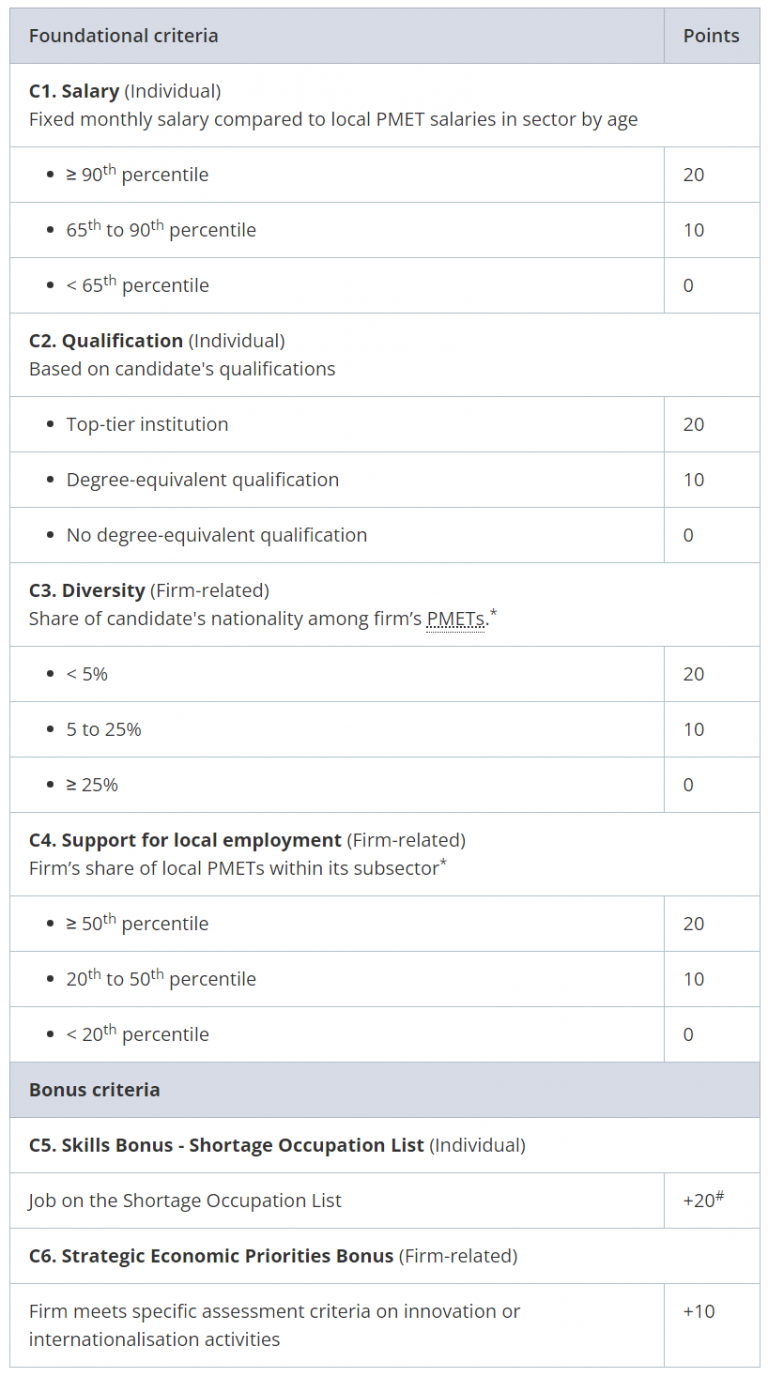
Task: Select the C2. Qualification criterion heading
Action: pyautogui.click(x=106, y=341)
